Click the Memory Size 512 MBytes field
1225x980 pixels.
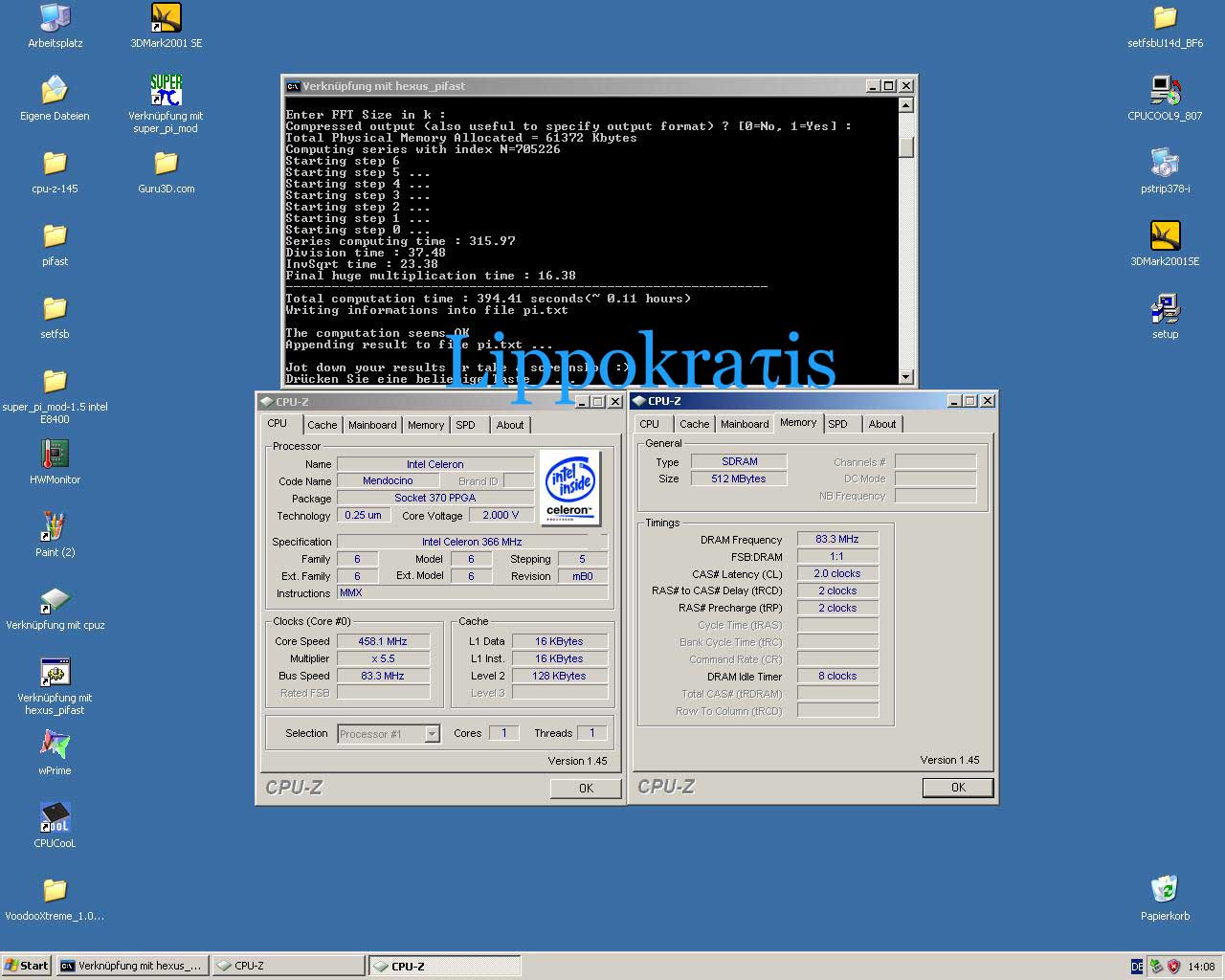coord(739,479)
